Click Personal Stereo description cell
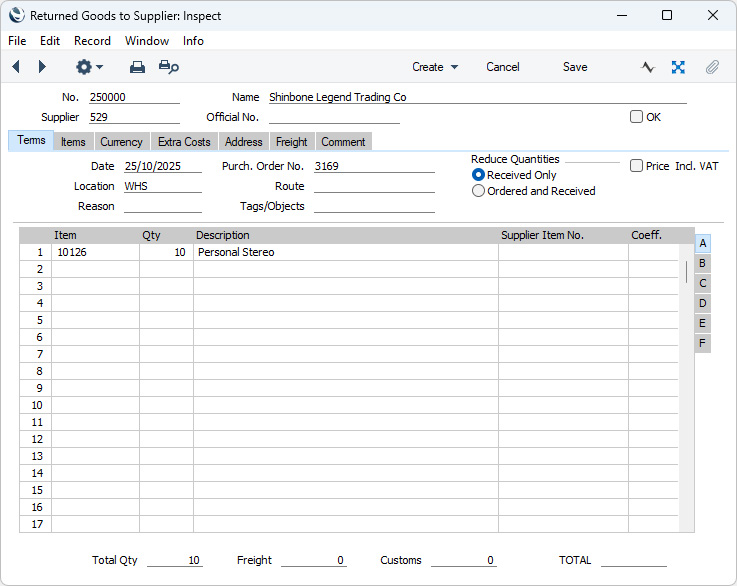Viewport: 737px width, 586px height. tap(346, 252)
